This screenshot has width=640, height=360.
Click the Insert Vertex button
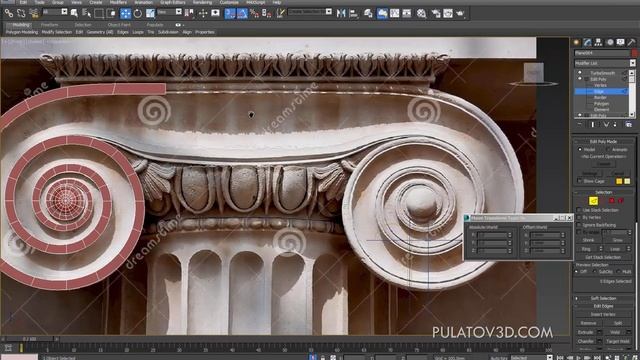[x=603, y=314]
